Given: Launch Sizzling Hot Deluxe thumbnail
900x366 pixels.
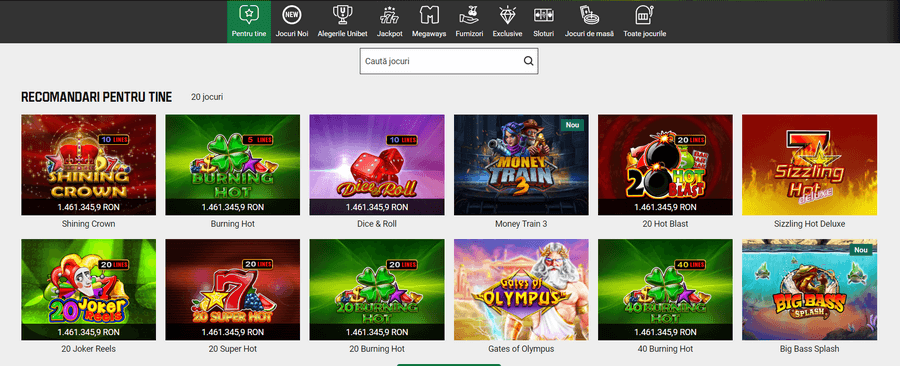Looking at the screenshot, I should pyautogui.click(x=809, y=165).
